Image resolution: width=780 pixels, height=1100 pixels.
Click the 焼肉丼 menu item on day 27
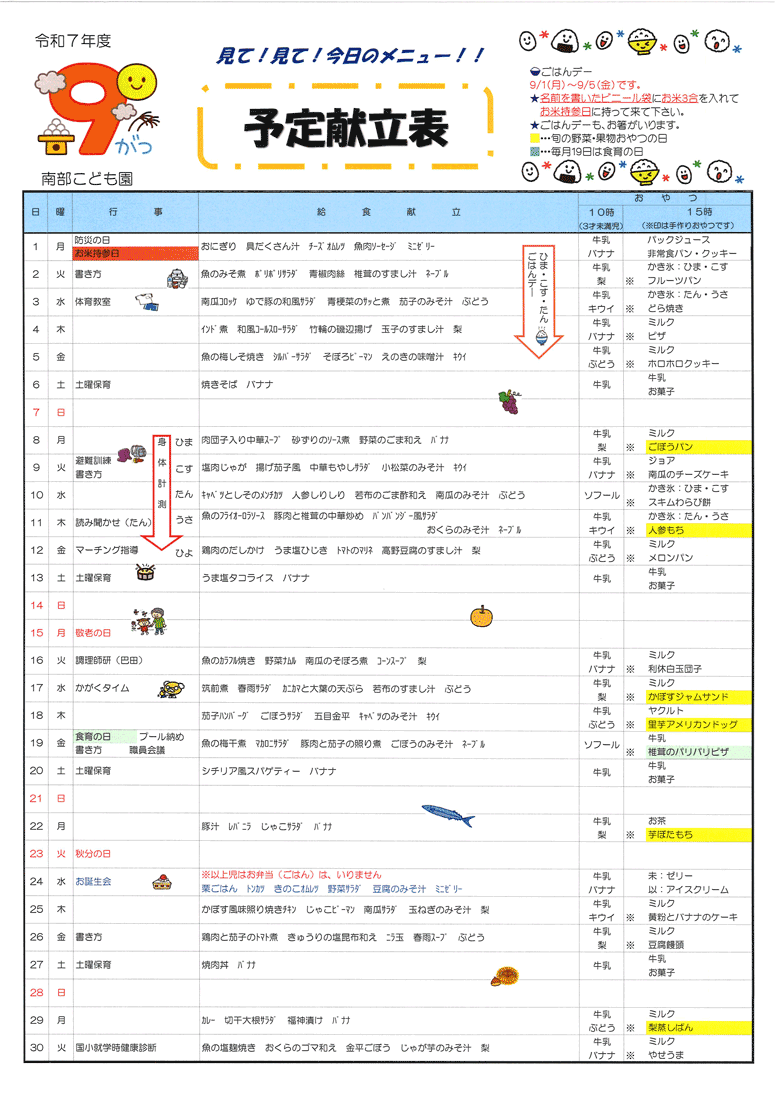pyautogui.click(x=215, y=965)
